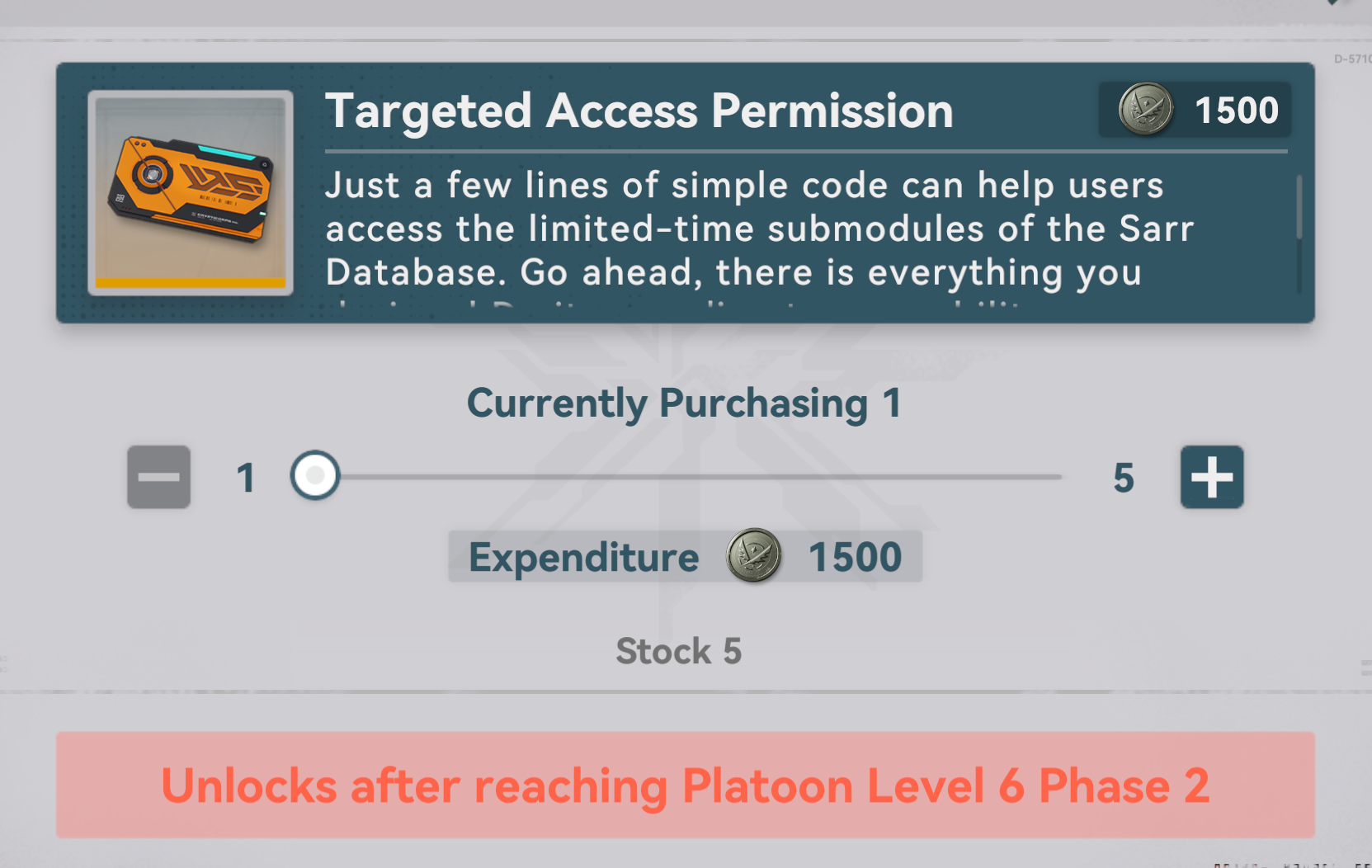1372x868 pixels.
Task: Click the coin icon in the Expenditure row
Action: [x=753, y=556]
